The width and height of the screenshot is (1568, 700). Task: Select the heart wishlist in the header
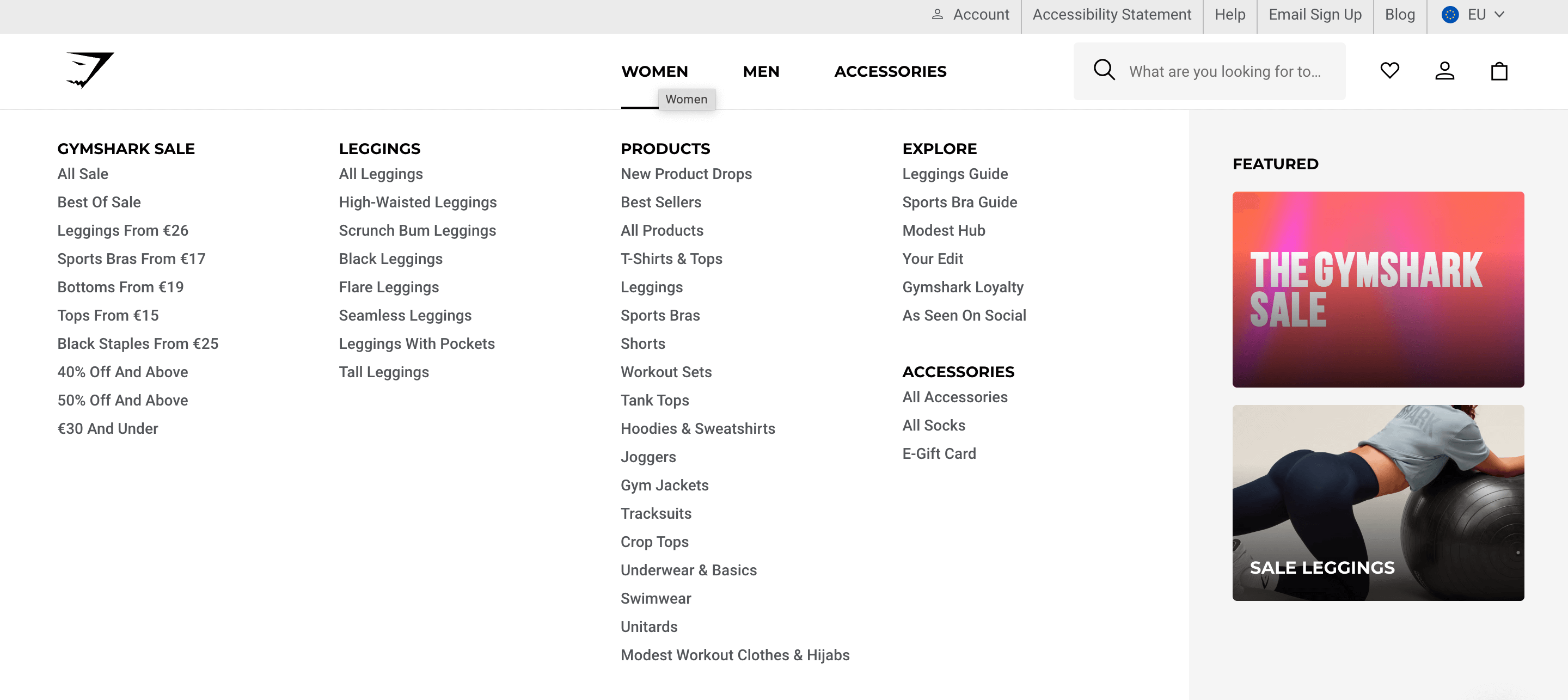click(1391, 71)
